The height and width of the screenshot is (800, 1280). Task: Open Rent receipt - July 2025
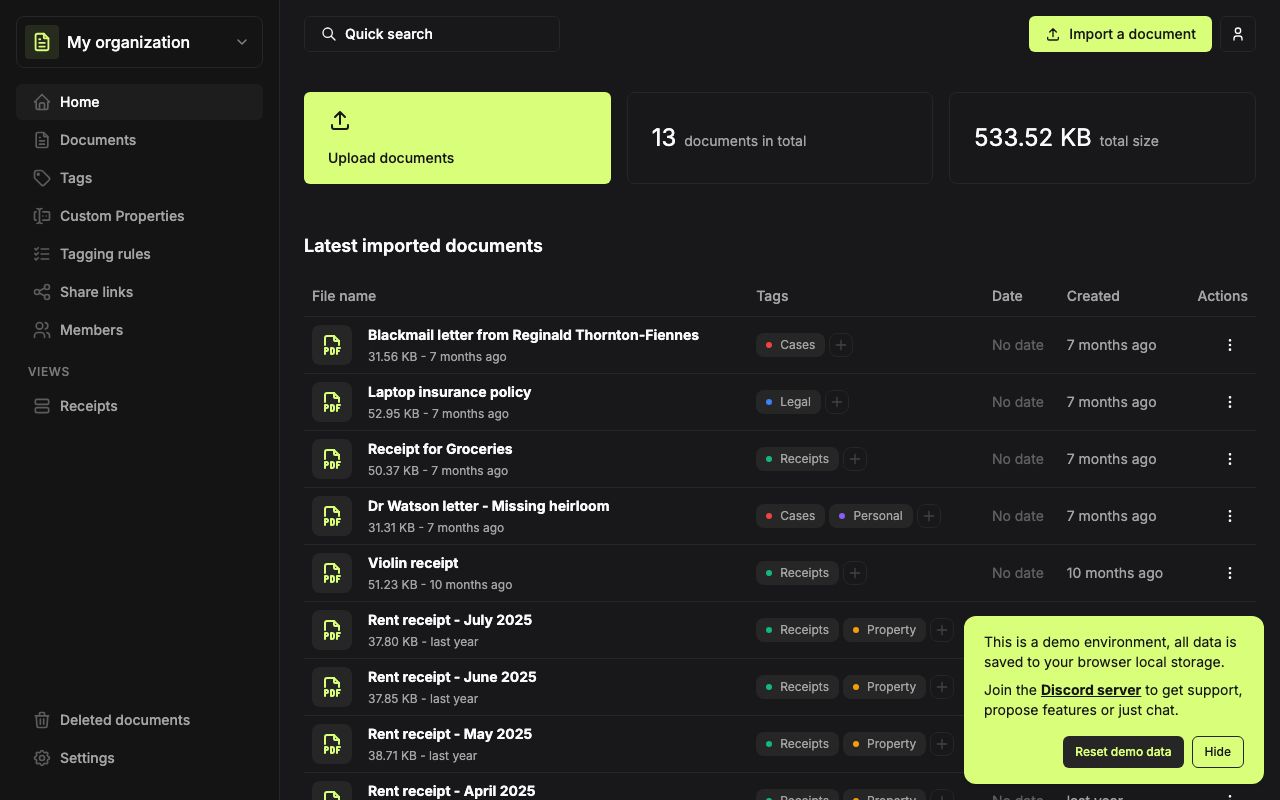point(450,620)
